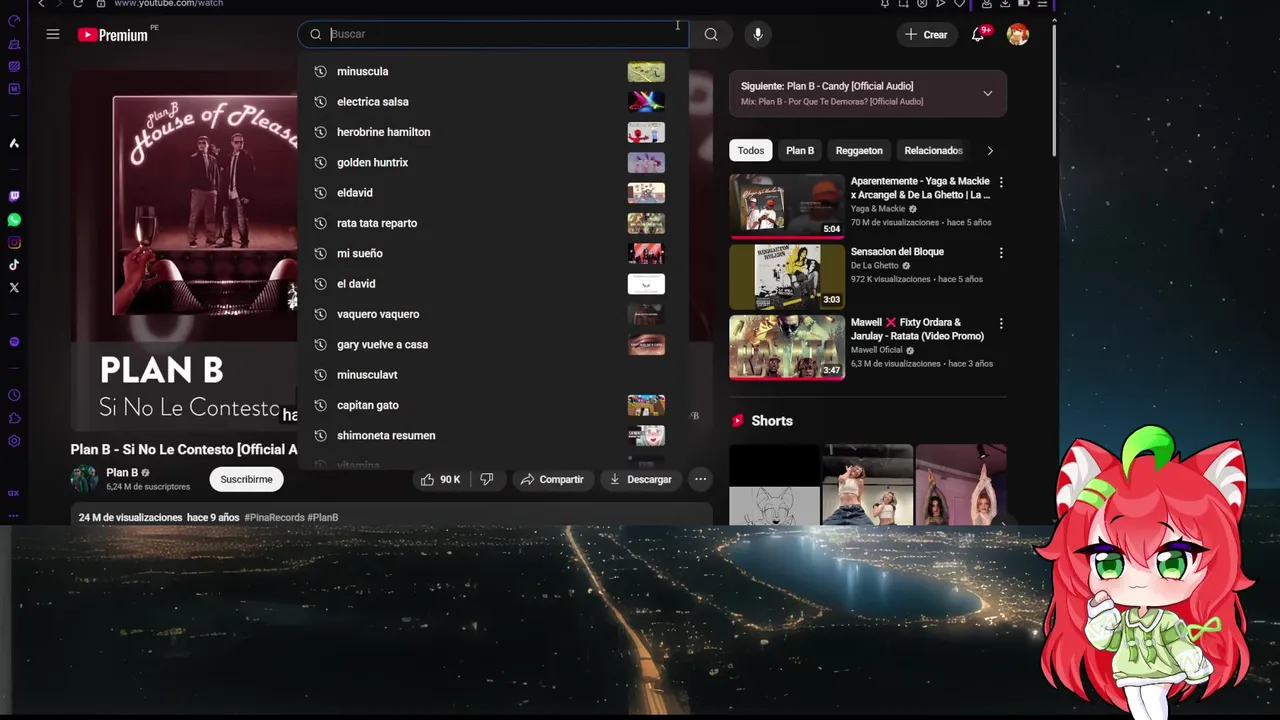Screen dimensions: 1280x720
Task: Click the magnifier search button
Action: coord(711,34)
